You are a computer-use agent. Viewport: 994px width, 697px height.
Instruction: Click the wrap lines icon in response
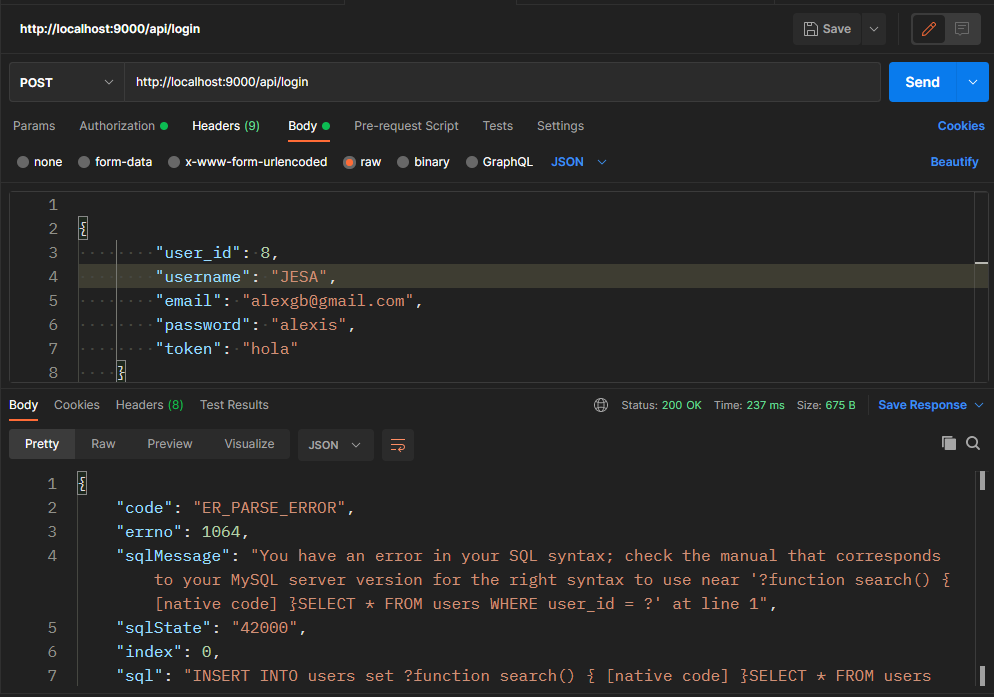point(397,445)
